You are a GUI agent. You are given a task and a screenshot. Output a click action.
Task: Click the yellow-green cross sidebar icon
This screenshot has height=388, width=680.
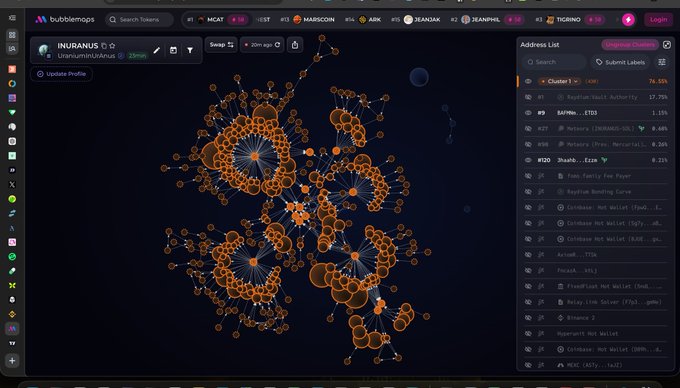[x=12, y=285]
